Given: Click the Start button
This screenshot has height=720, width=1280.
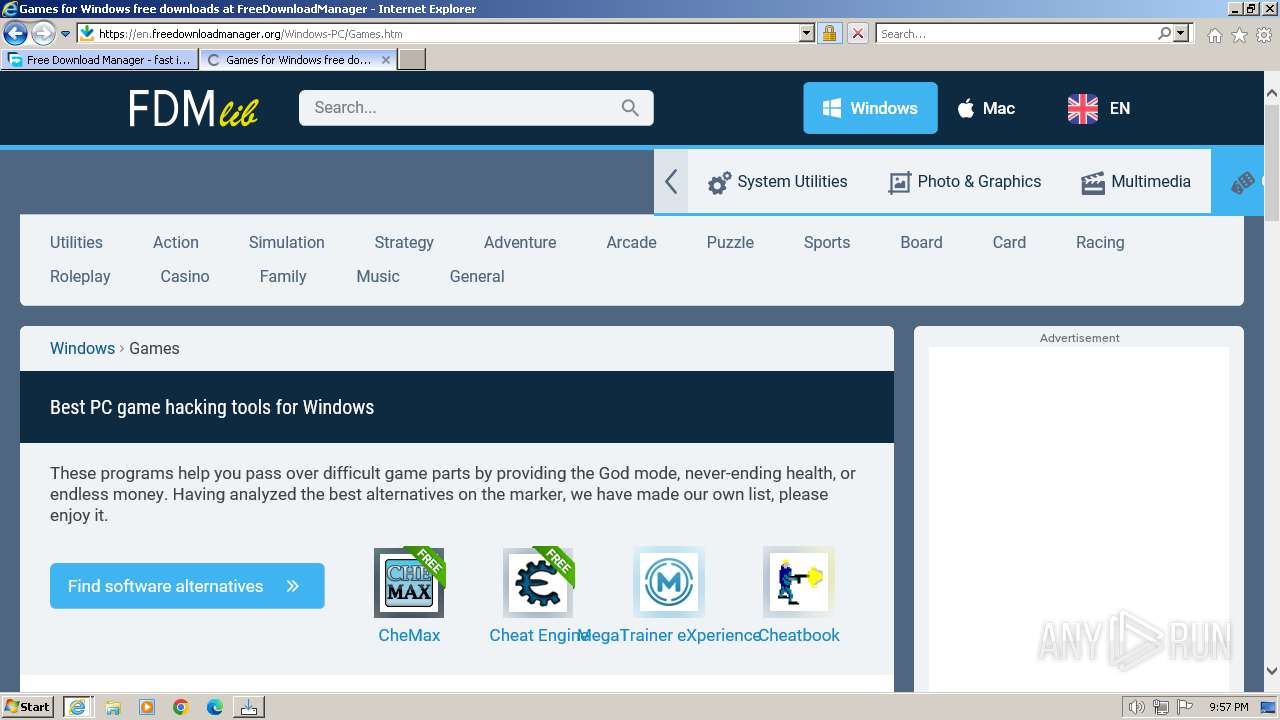Looking at the screenshot, I should (x=27, y=707).
